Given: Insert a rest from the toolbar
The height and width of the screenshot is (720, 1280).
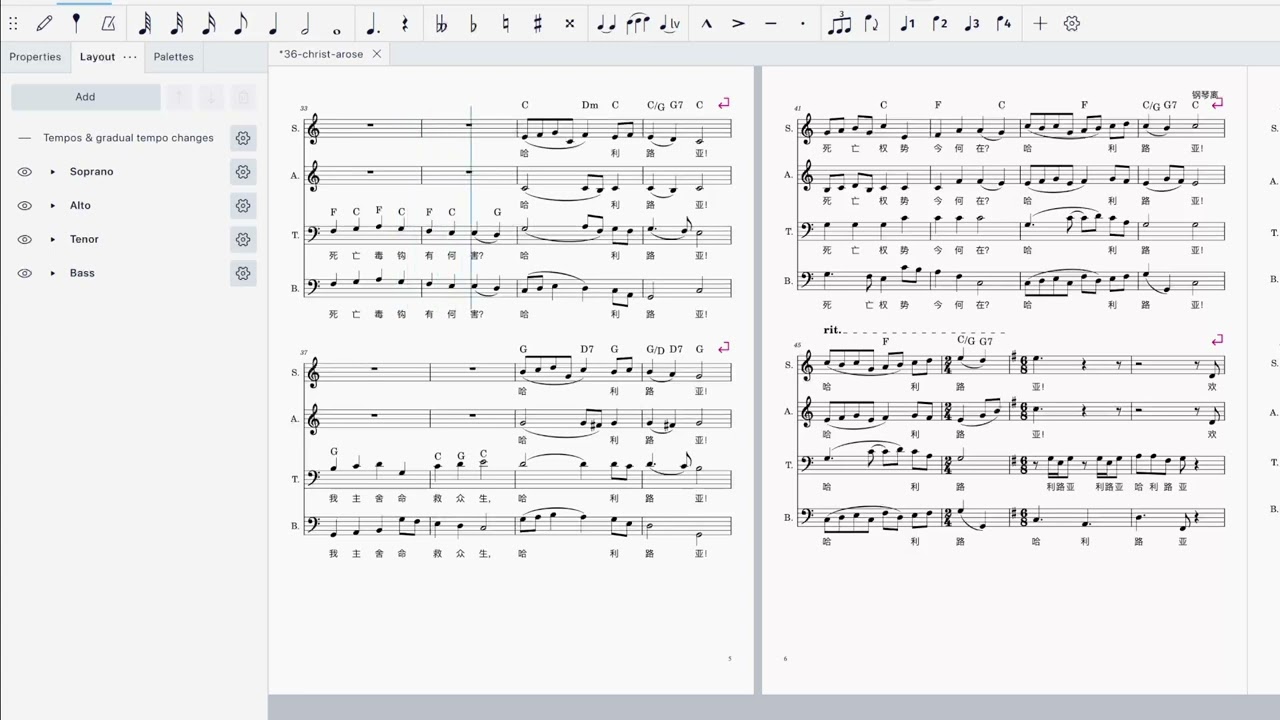Looking at the screenshot, I should click(x=404, y=23).
